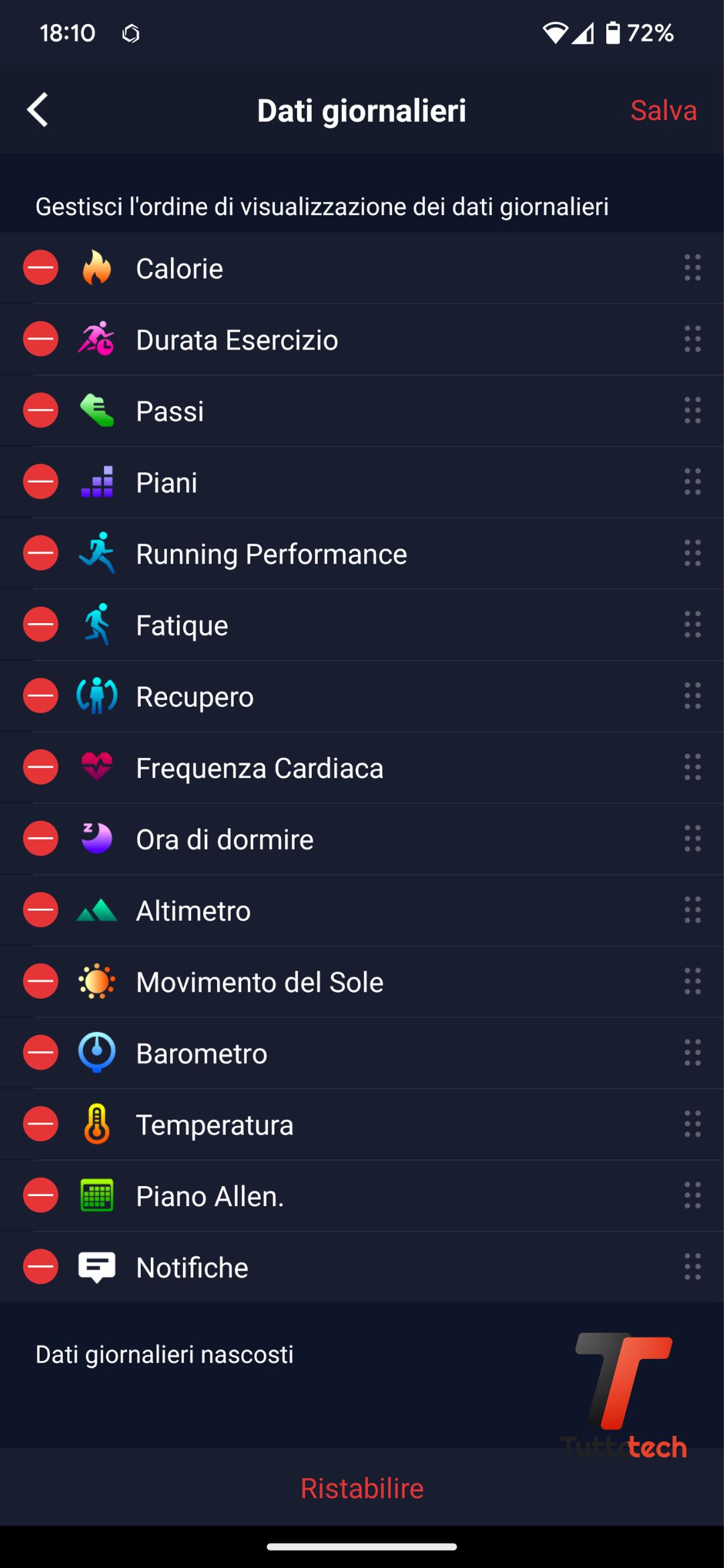Tap Salva to save order
724x1568 pixels.
(x=663, y=111)
